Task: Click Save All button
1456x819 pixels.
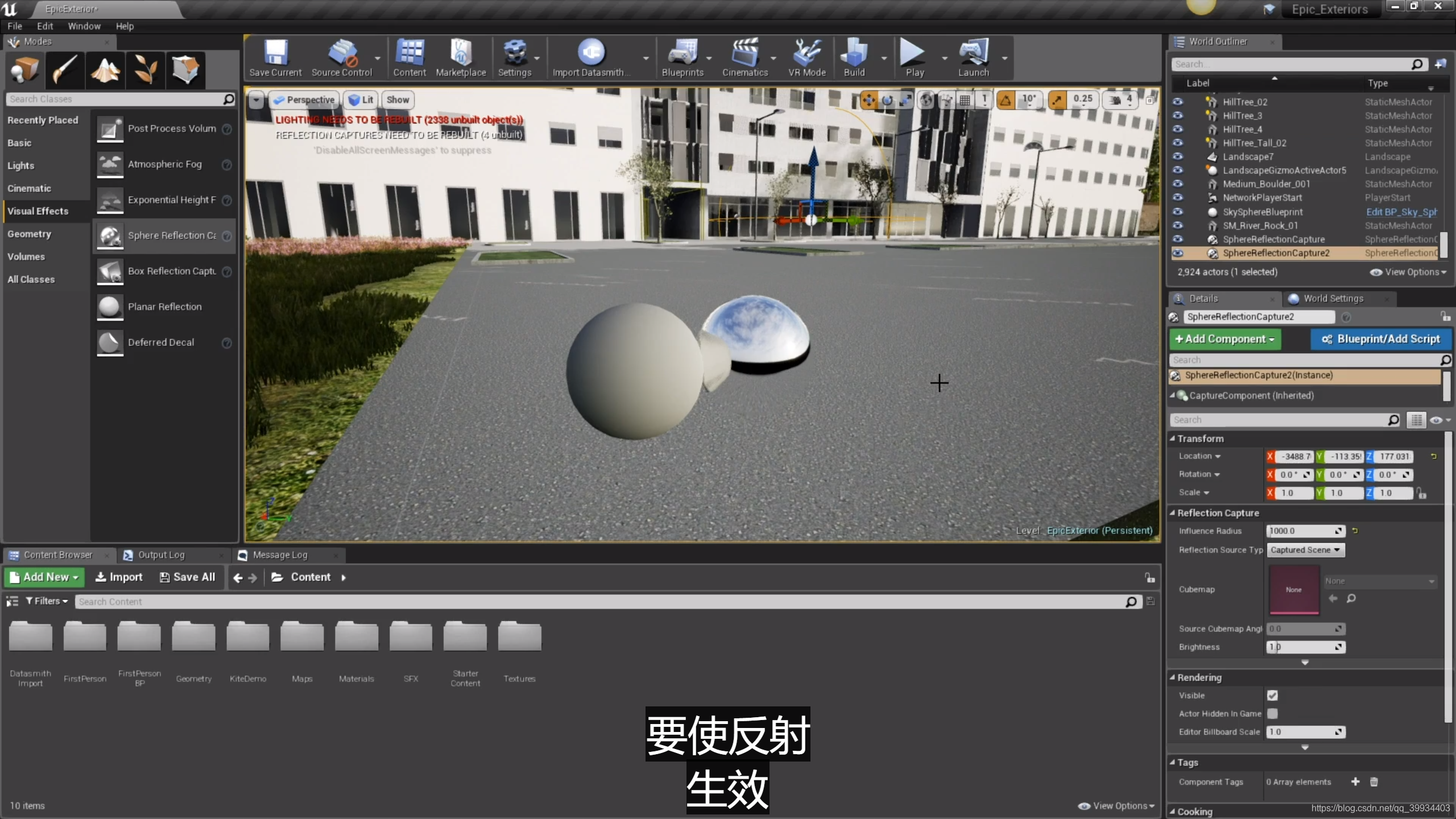Action: [188, 577]
